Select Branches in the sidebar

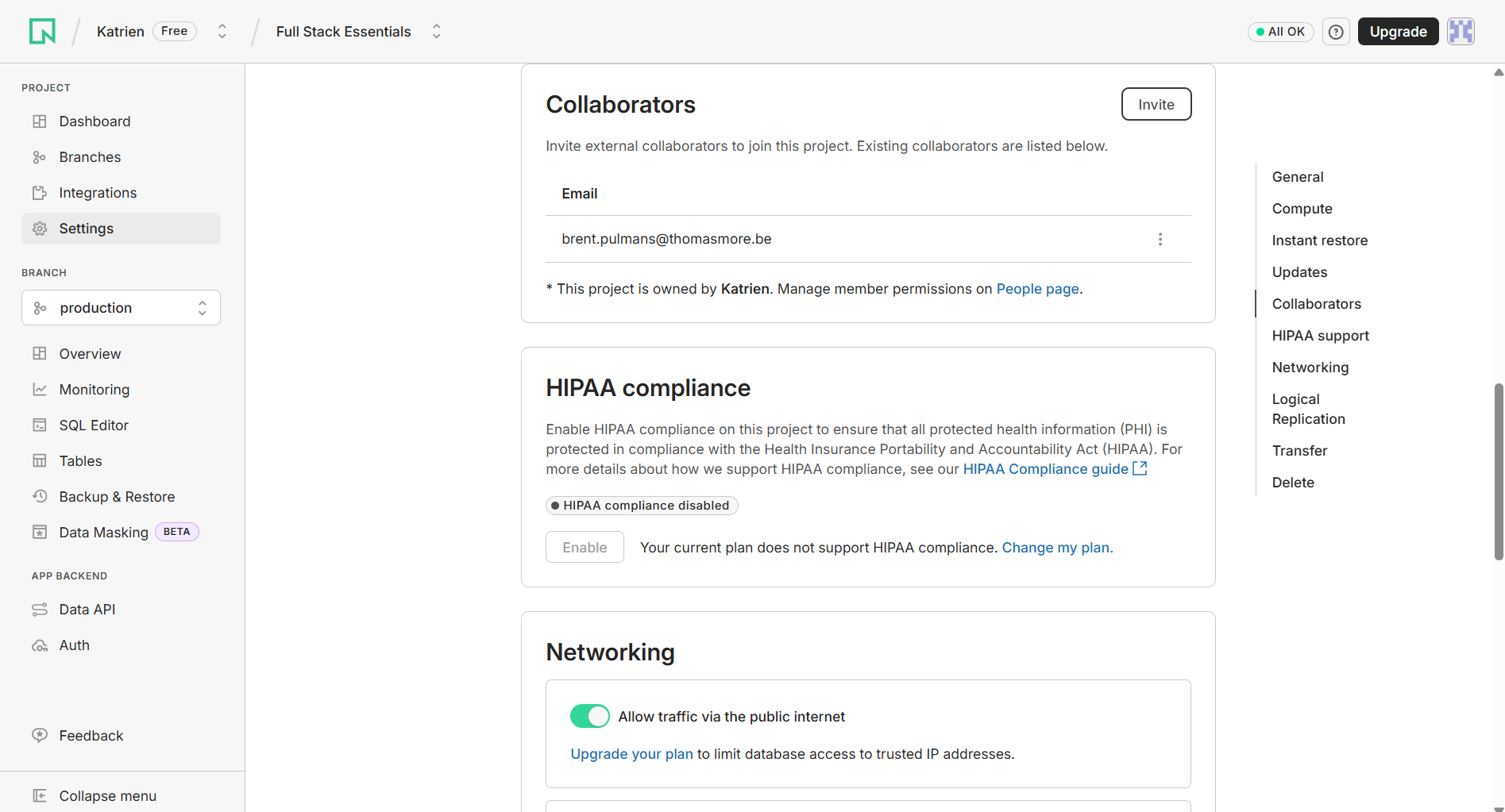point(90,156)
